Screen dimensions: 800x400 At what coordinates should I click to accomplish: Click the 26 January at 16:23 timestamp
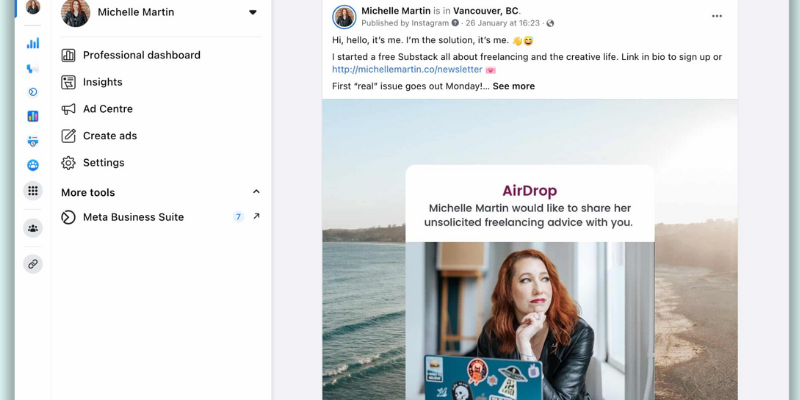pyautogui.click(x=503, y=23)
